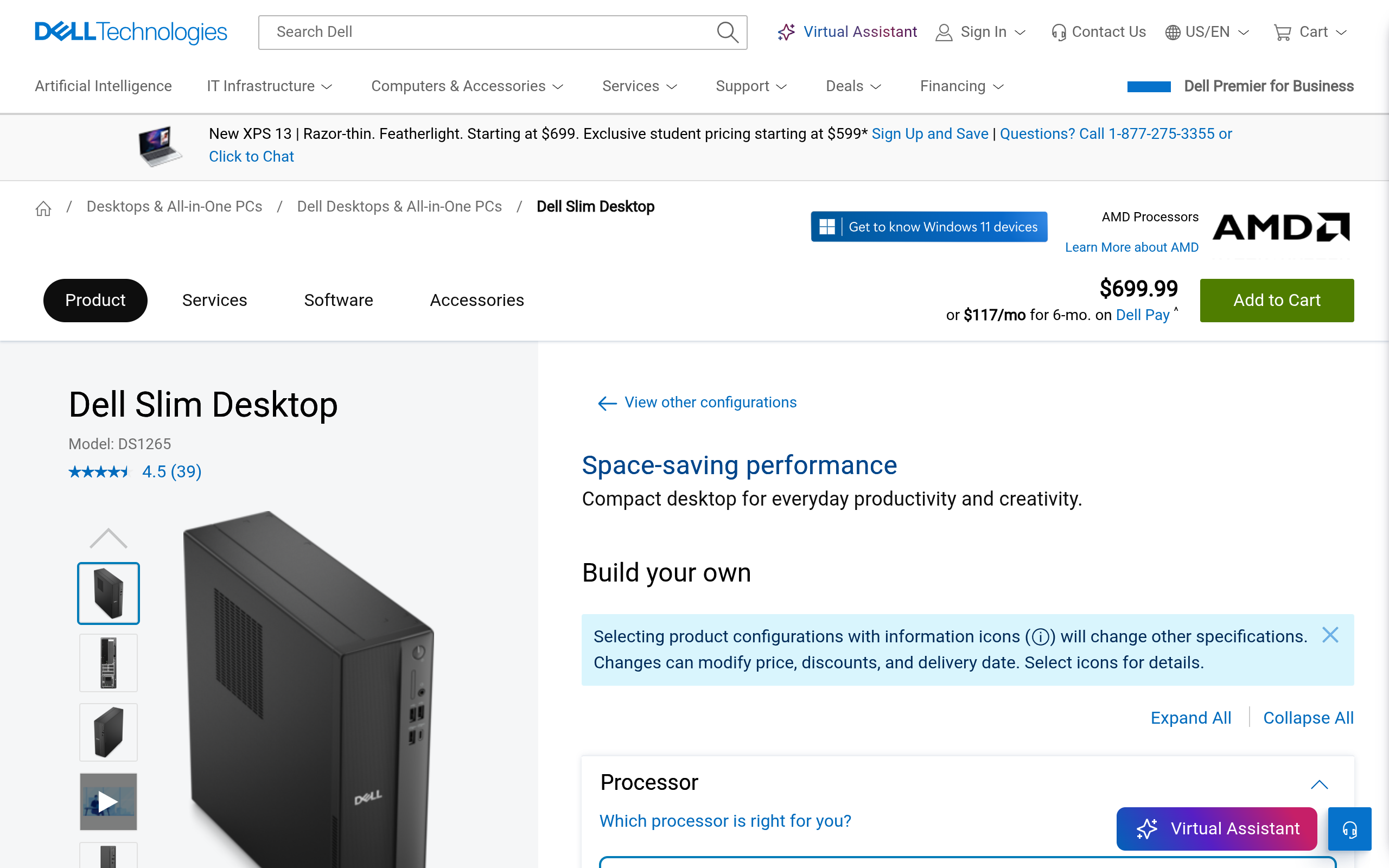The height and width of the screenshot is (868, 1389).
Task: Select the first product thumbnail
Action: point(109,593)
